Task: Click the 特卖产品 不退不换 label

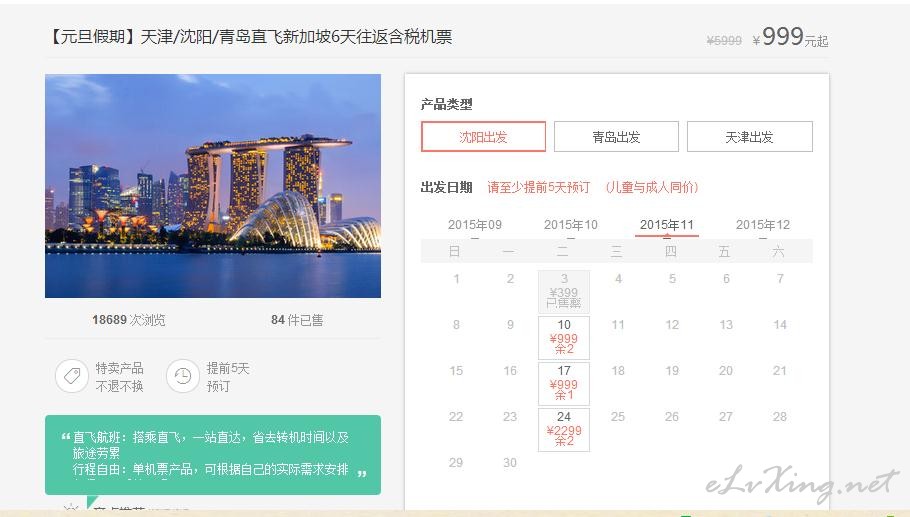Action: [x=120, y=377]
